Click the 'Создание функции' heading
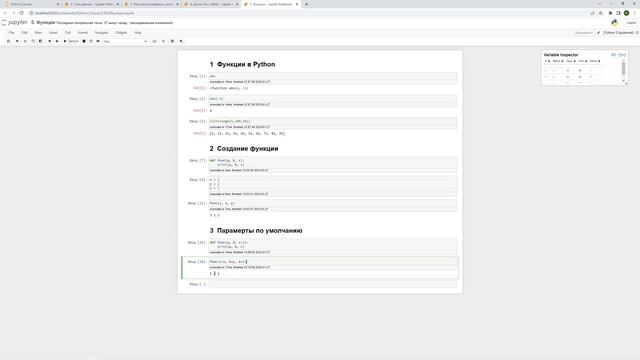The image size is (640, 360). [x=247, y=149]
